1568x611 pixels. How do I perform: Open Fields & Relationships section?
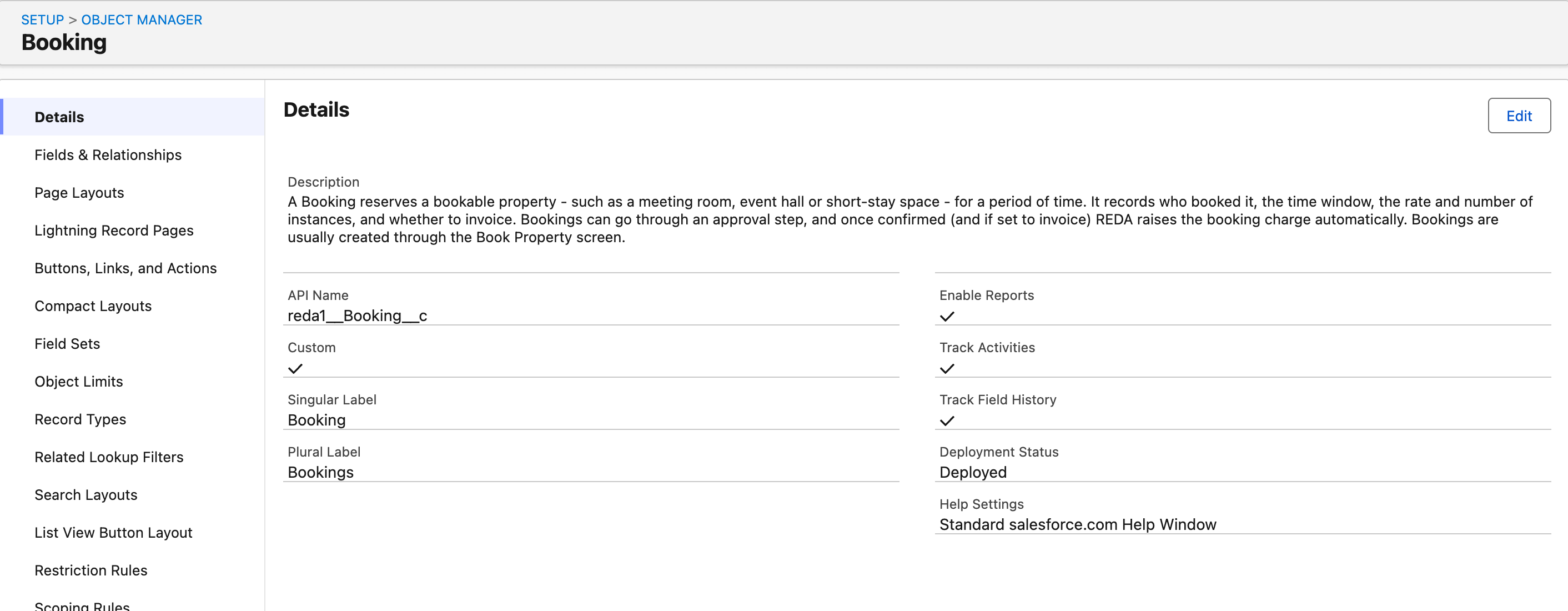(x=108, y=155)
